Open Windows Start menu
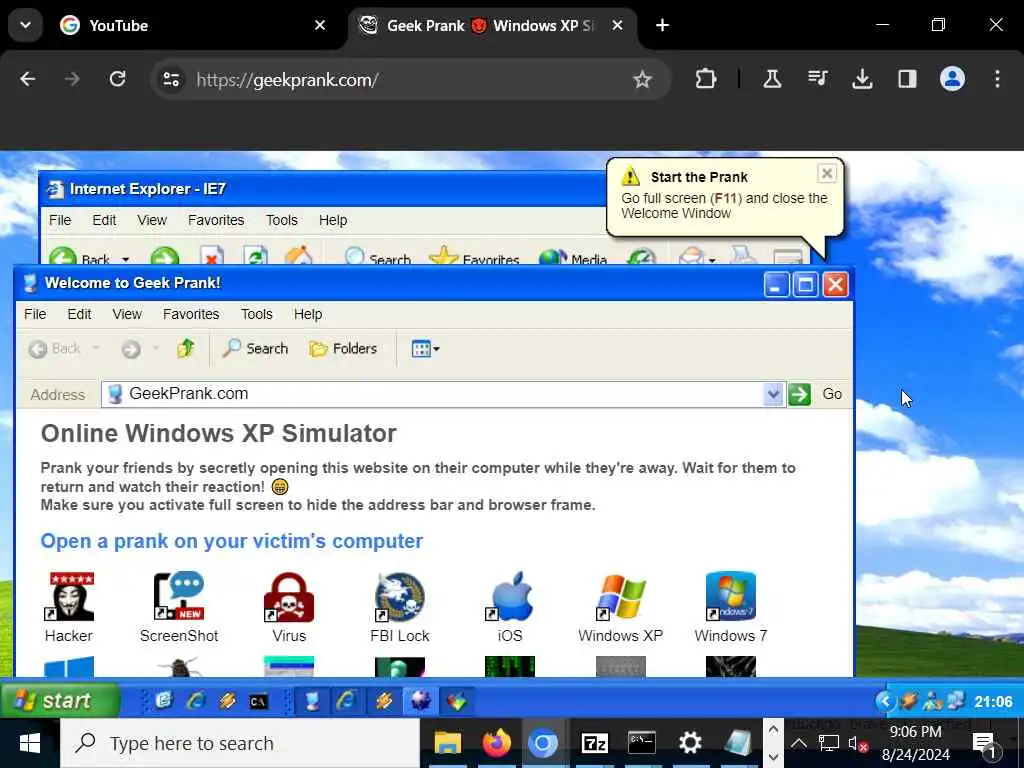The width and height of the screenshot is (1024, 768). coord(29,743)
